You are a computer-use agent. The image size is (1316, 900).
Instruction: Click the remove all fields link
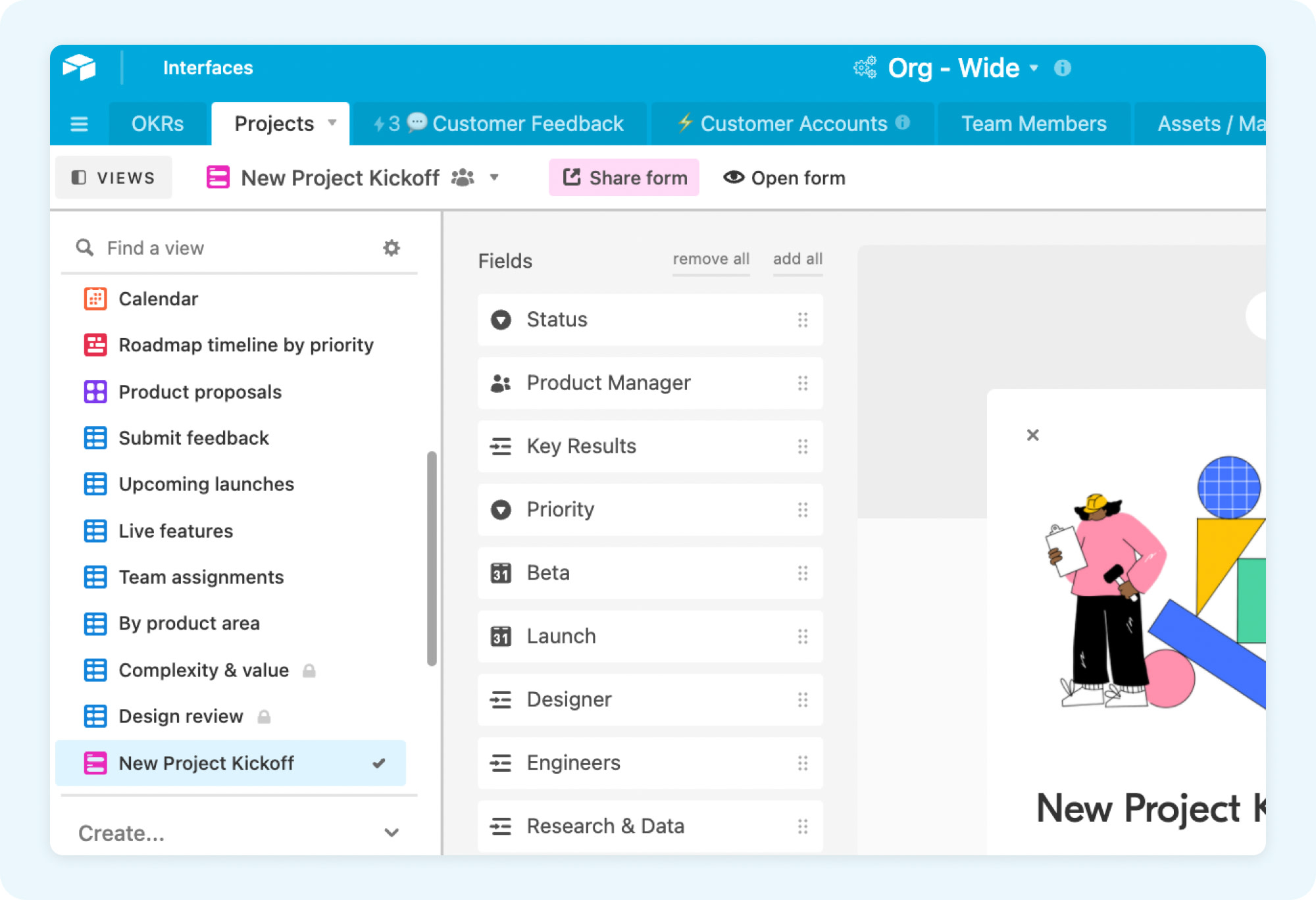(x=711, y=259)
